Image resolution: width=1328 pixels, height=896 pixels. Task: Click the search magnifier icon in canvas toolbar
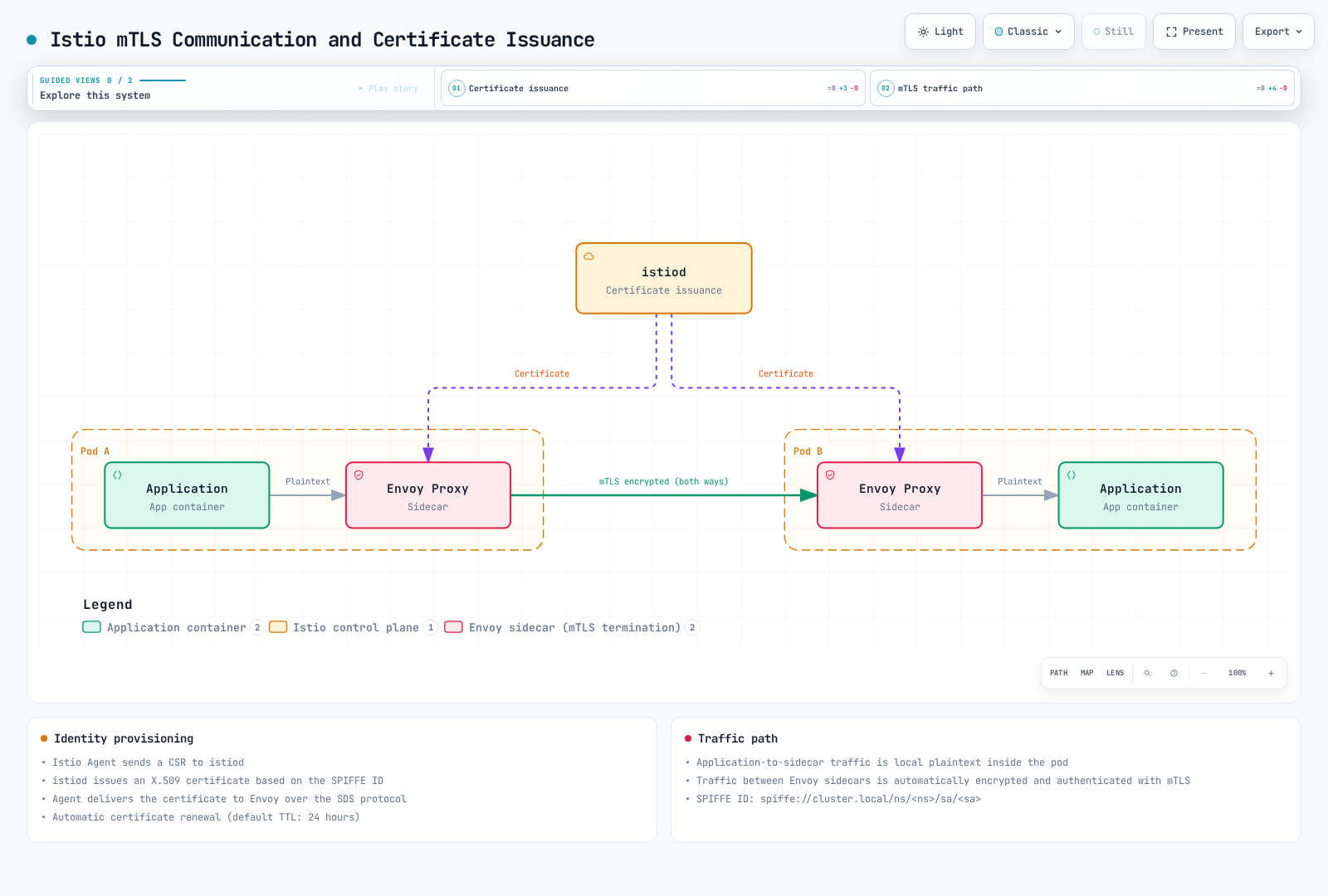tap(1147, 673)
